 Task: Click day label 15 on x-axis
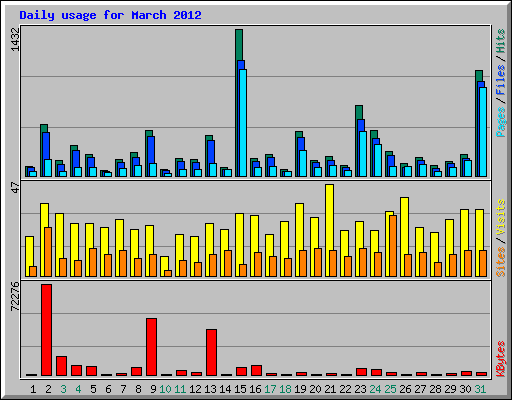[x=240, y=389]
